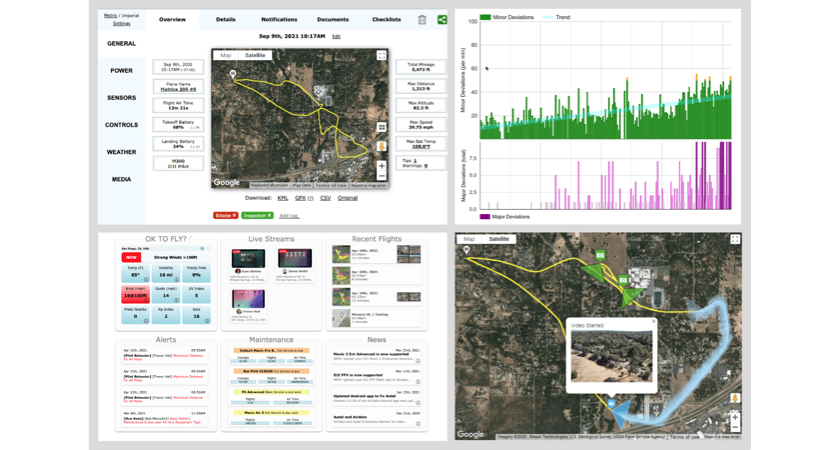Screen dimensions: 840x450
Task: Download the CSV file
Action: point(326,198)
